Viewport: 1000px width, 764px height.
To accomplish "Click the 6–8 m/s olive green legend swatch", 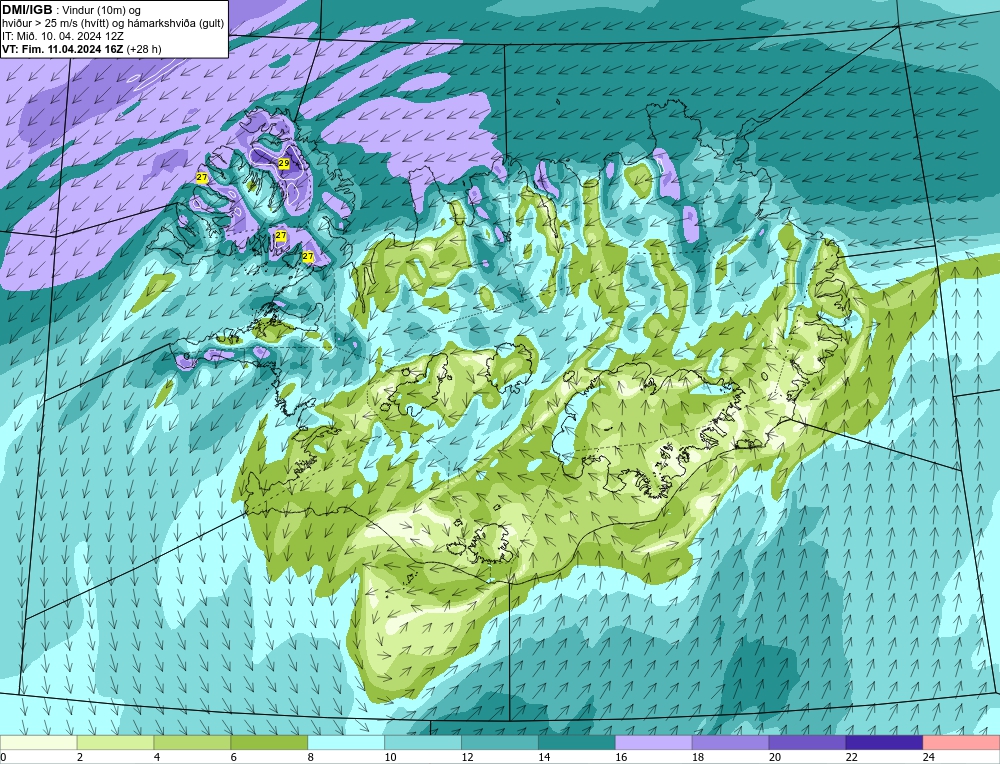I will 269,743.
